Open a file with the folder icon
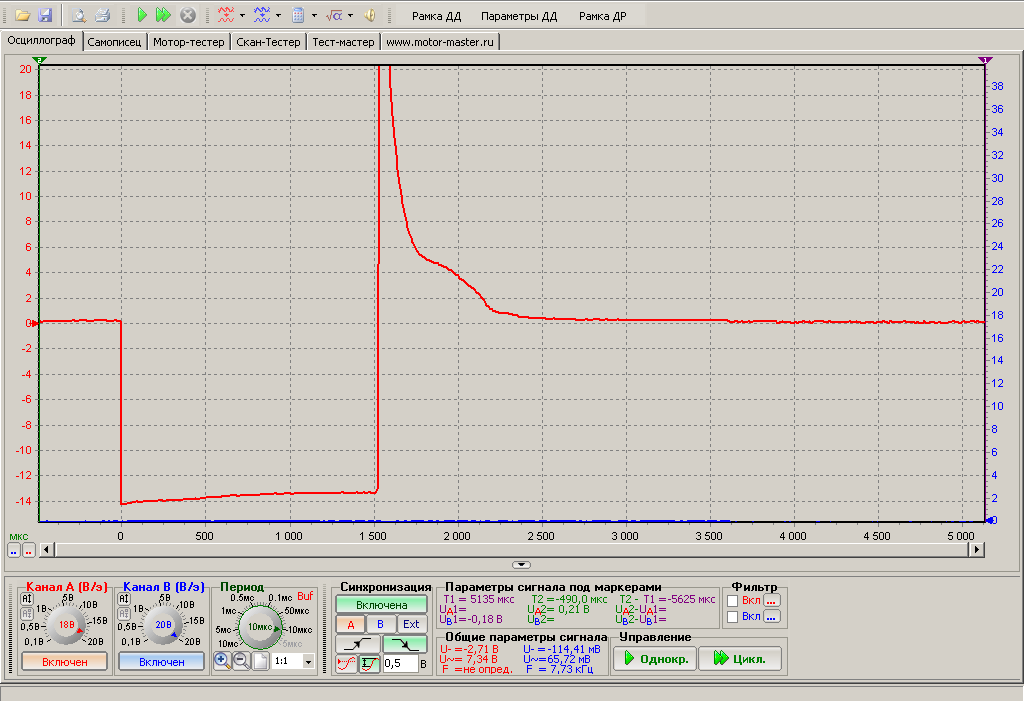This screenshot has width=1024, height=702. pos(23,15)
